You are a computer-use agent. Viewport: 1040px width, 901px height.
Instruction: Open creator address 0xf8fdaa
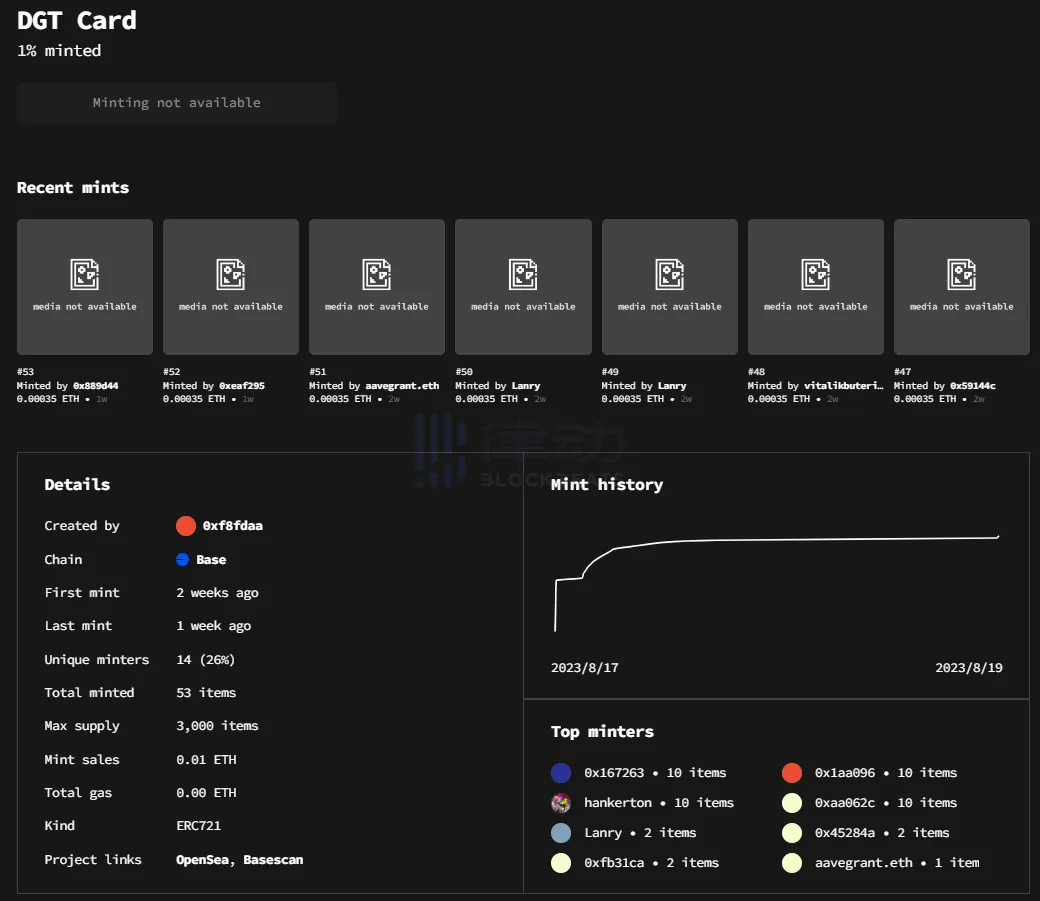tap(233, 526)
